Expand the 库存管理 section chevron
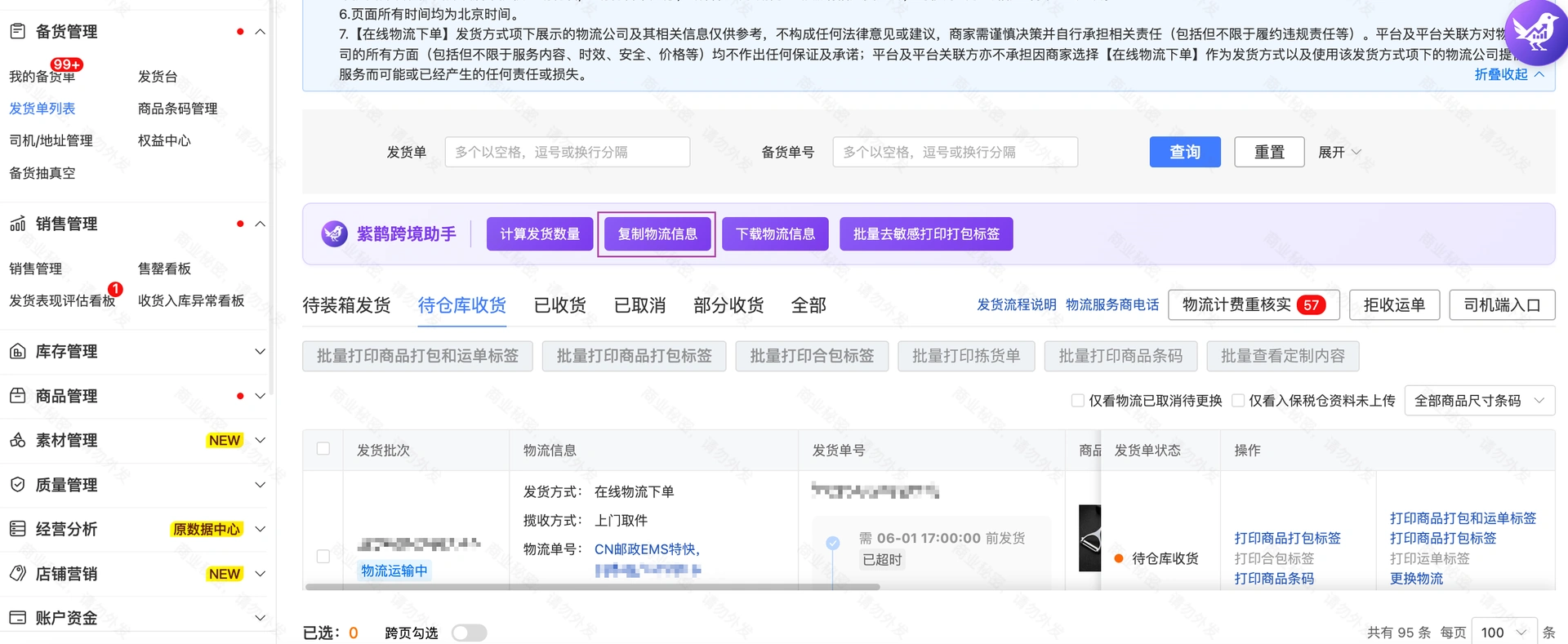Viewport: 1568px width, 644px height. pos(260,352)
